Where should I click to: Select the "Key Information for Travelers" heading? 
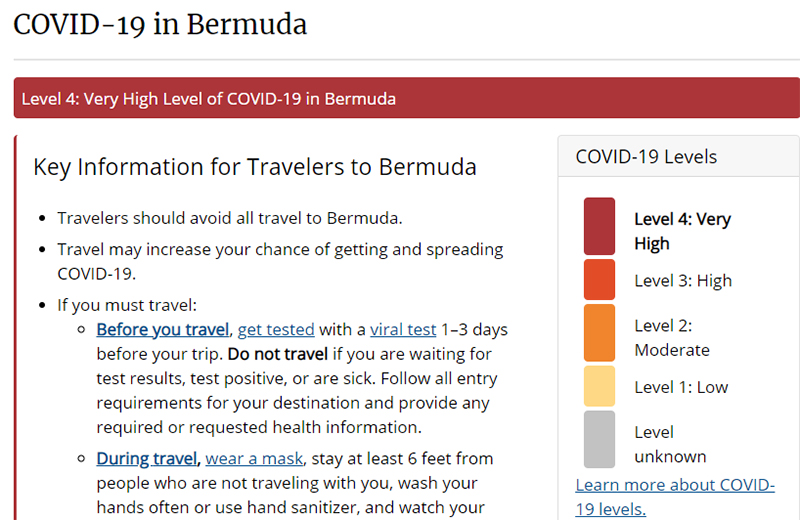pyautogui.click(x=255, y=166)
